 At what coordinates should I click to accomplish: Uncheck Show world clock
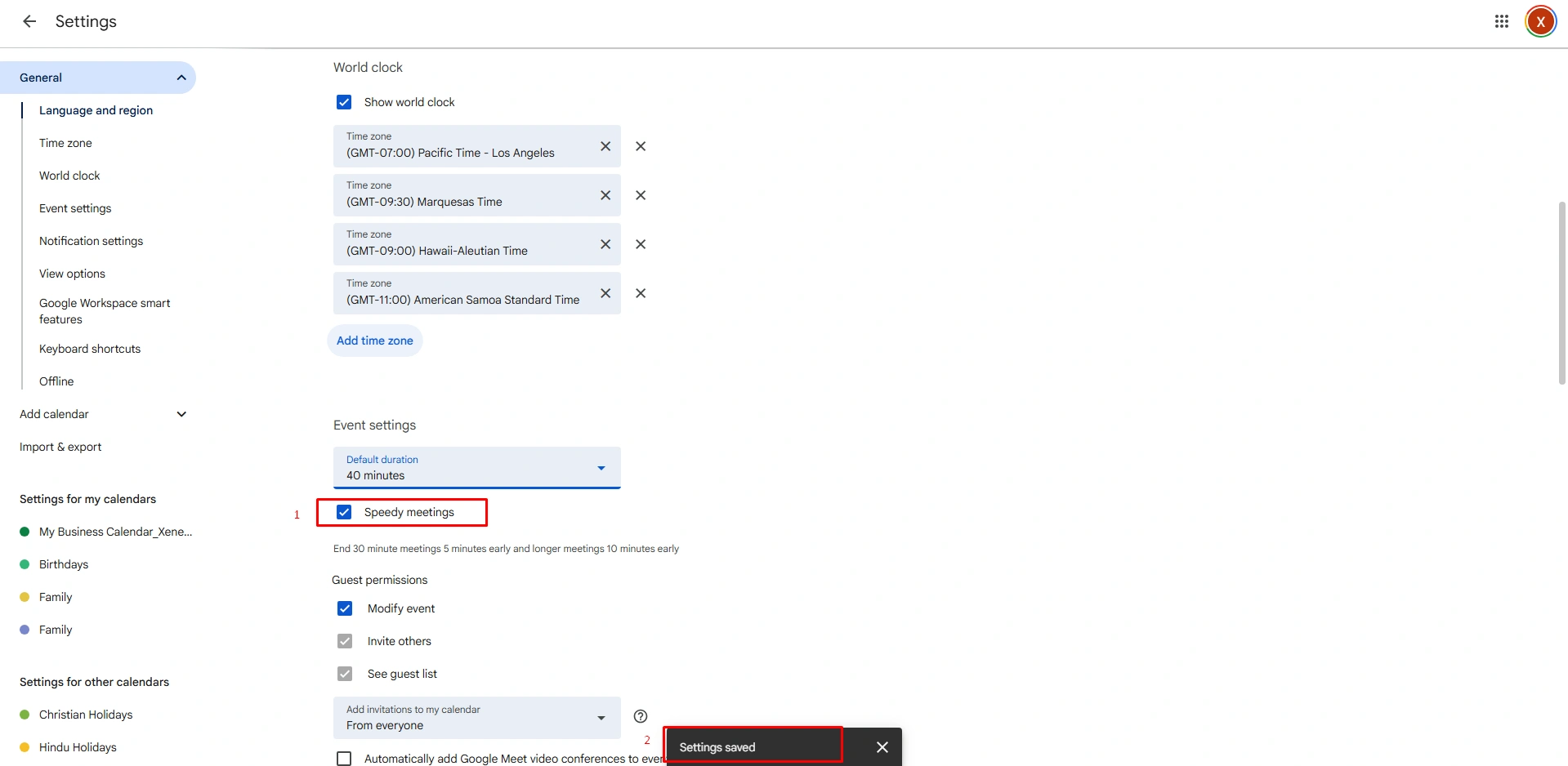344,102
